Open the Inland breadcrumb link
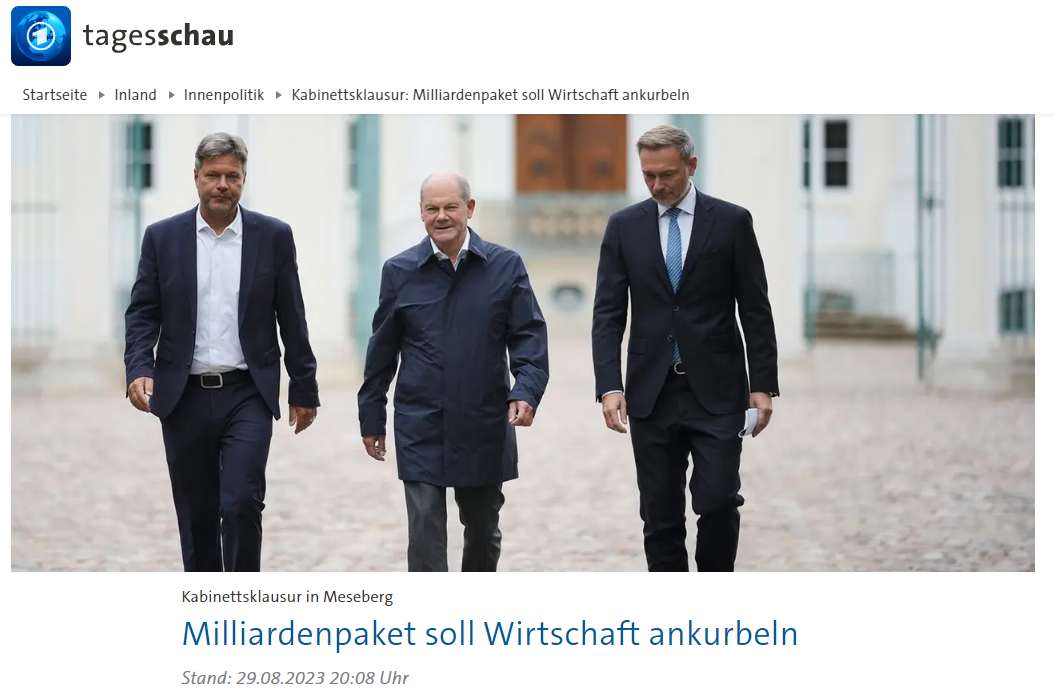 coord(135,95)
